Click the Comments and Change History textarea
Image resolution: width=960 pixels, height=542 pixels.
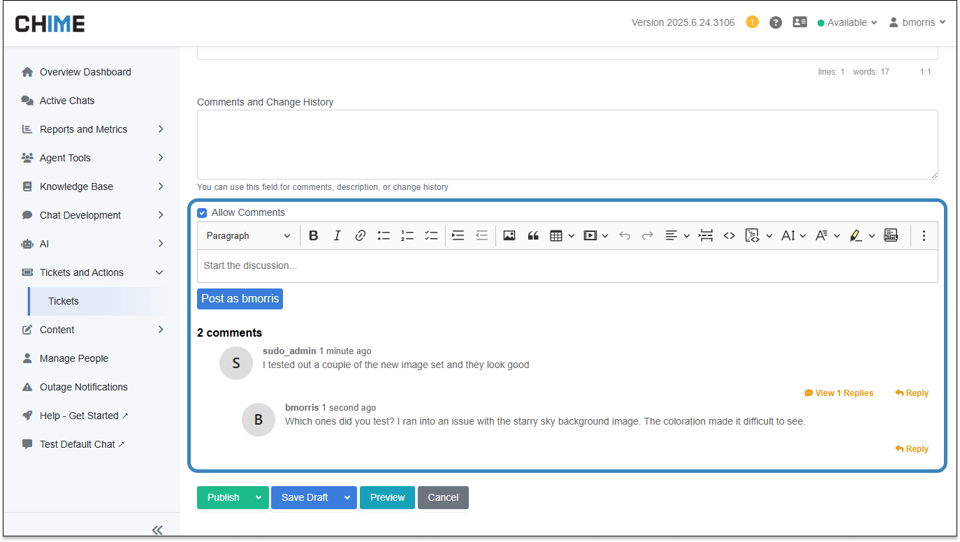pyautogui.click(x=568, y=145)
